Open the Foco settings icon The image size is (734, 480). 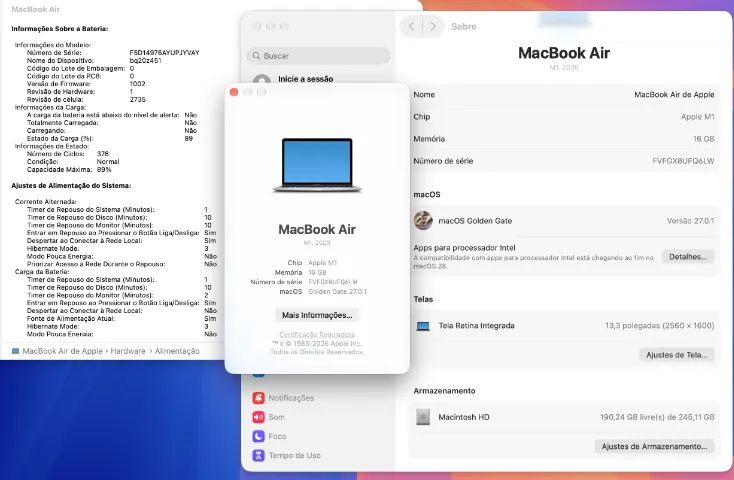tap(258, 436)
